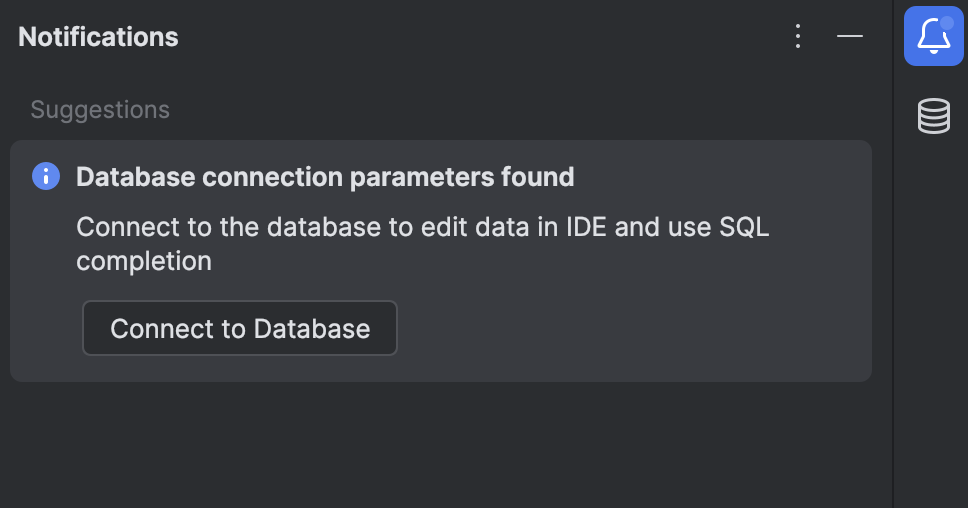
Task: Click the Suggestions section header
Action: (100, 109)
